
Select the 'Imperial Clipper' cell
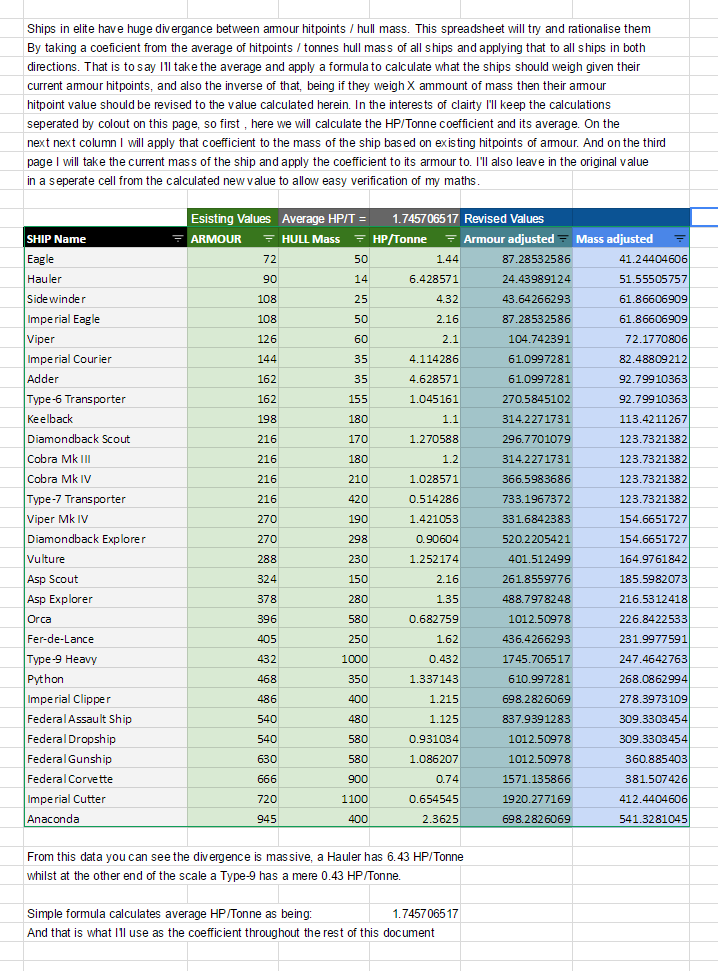click(x=106, y=699)
